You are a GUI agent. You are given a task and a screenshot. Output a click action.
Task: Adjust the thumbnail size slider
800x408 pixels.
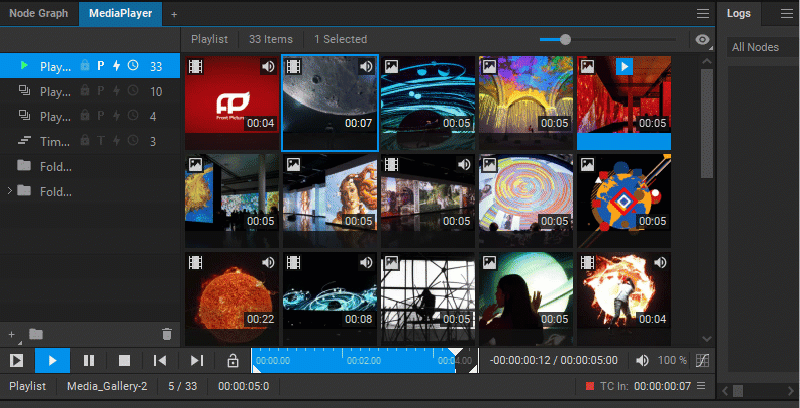[566, 39]
